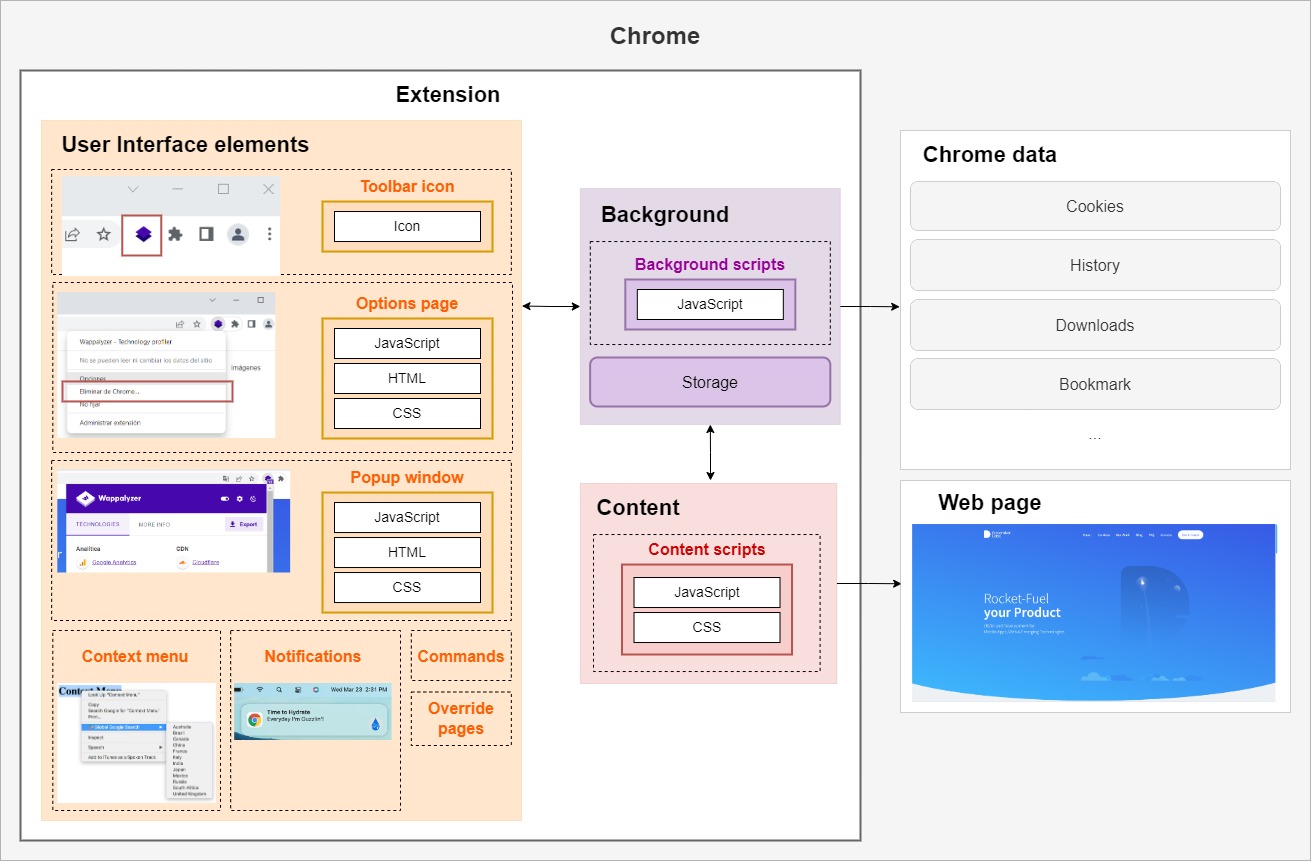Image resolution: width=1311 pixels, height=862 pixels.
Task: Toggle the bookmark star in the browser toolbar
Action: tap(103, 234)
